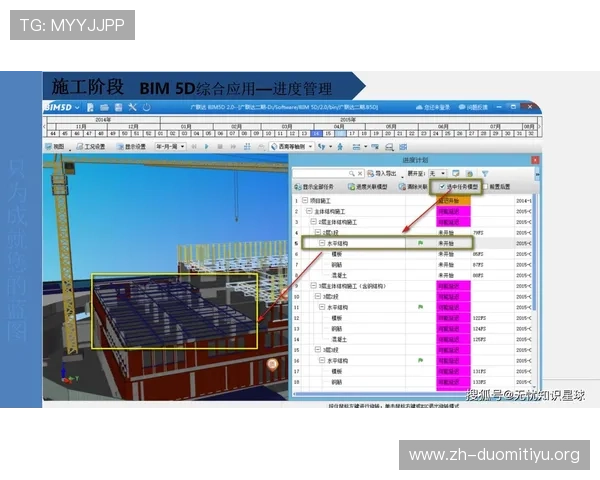Click the cloud login status 您还未登录
The width and height of the screenshot is (600, 480).
pyautogui.click(x=433, y=107)
